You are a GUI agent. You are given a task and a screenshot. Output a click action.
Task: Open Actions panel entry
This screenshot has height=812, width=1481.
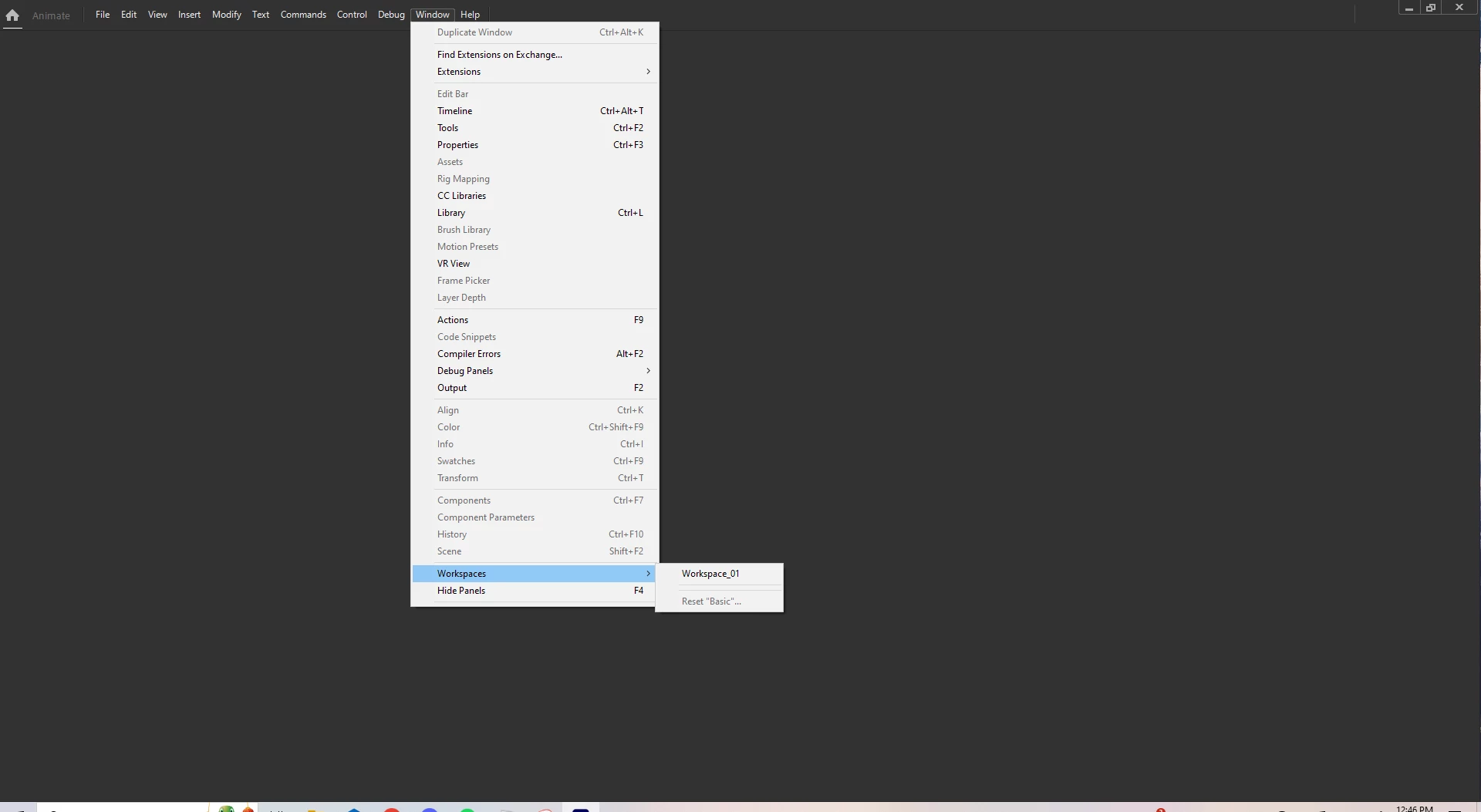(x=534, y=320)
